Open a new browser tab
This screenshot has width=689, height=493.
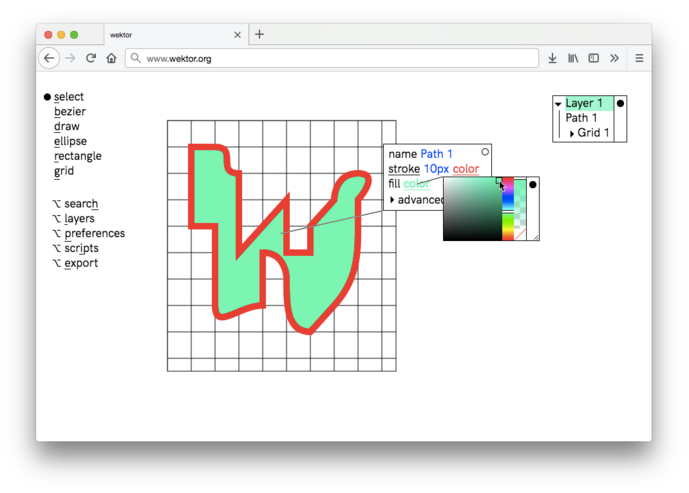click(x=260, y=35)
